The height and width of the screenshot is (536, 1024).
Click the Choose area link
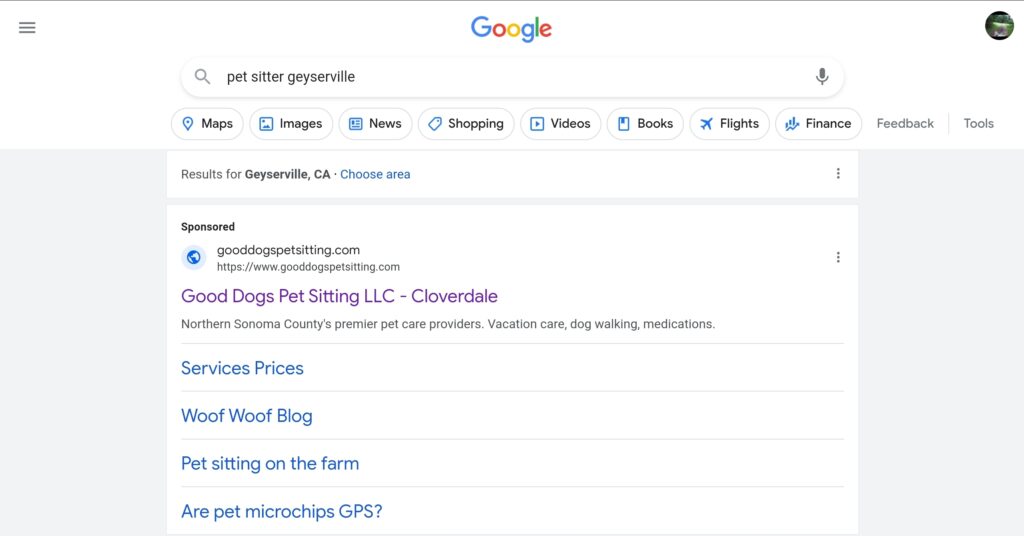(x=375, y=174)
